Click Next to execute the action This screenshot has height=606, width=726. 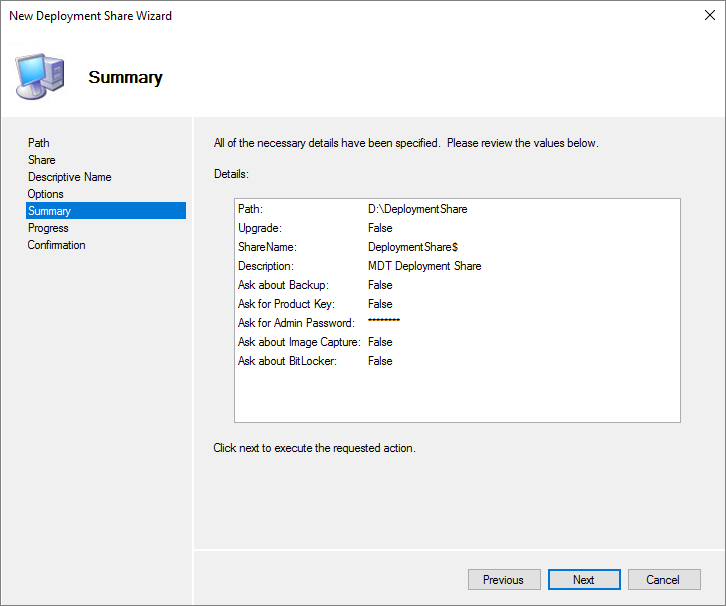584,580
